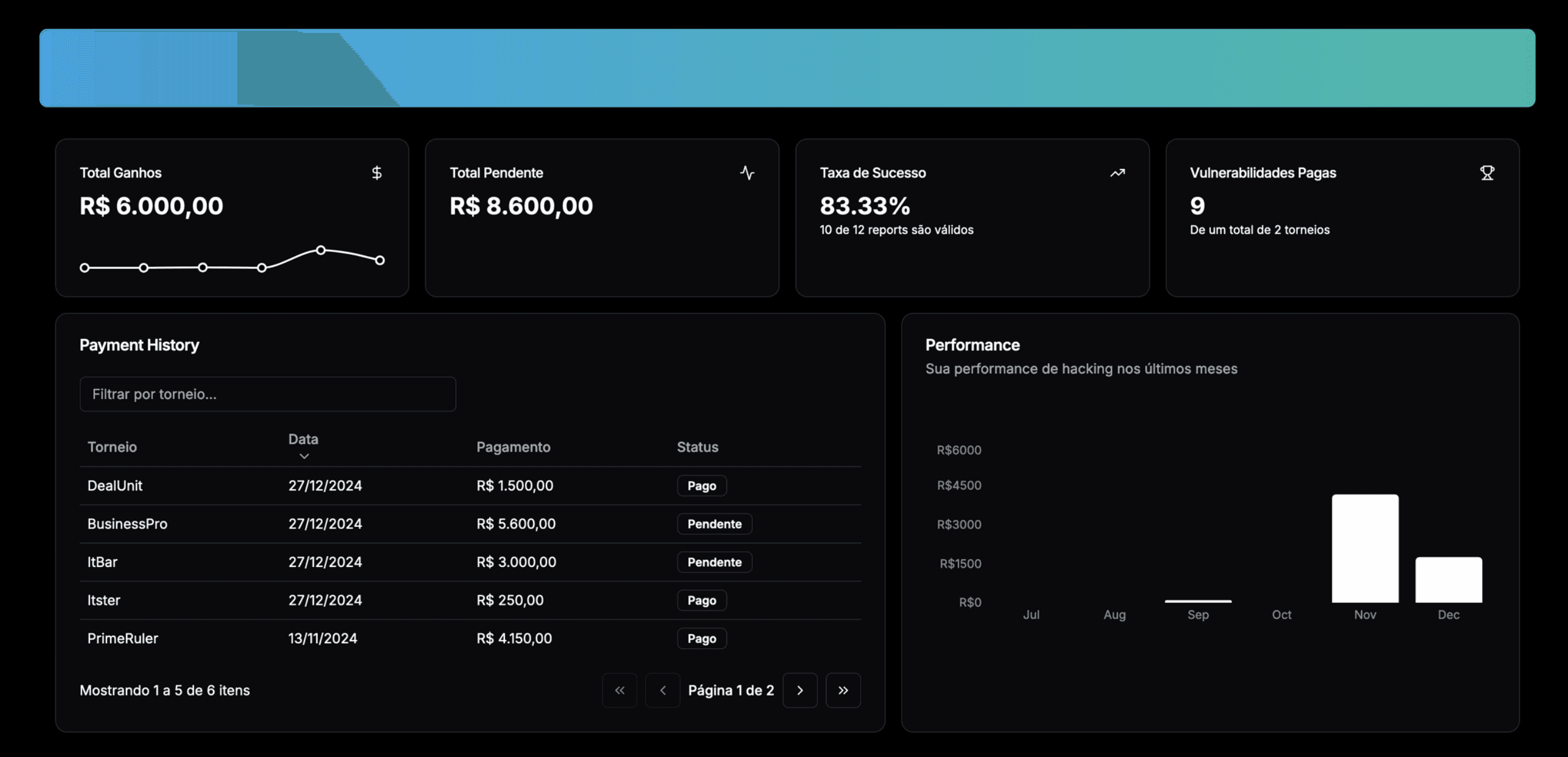Viewport: 1568px width, 757px height.
Task: Click the trending-up icon in Taxa de Sucesso
Action: [1117, 173]
